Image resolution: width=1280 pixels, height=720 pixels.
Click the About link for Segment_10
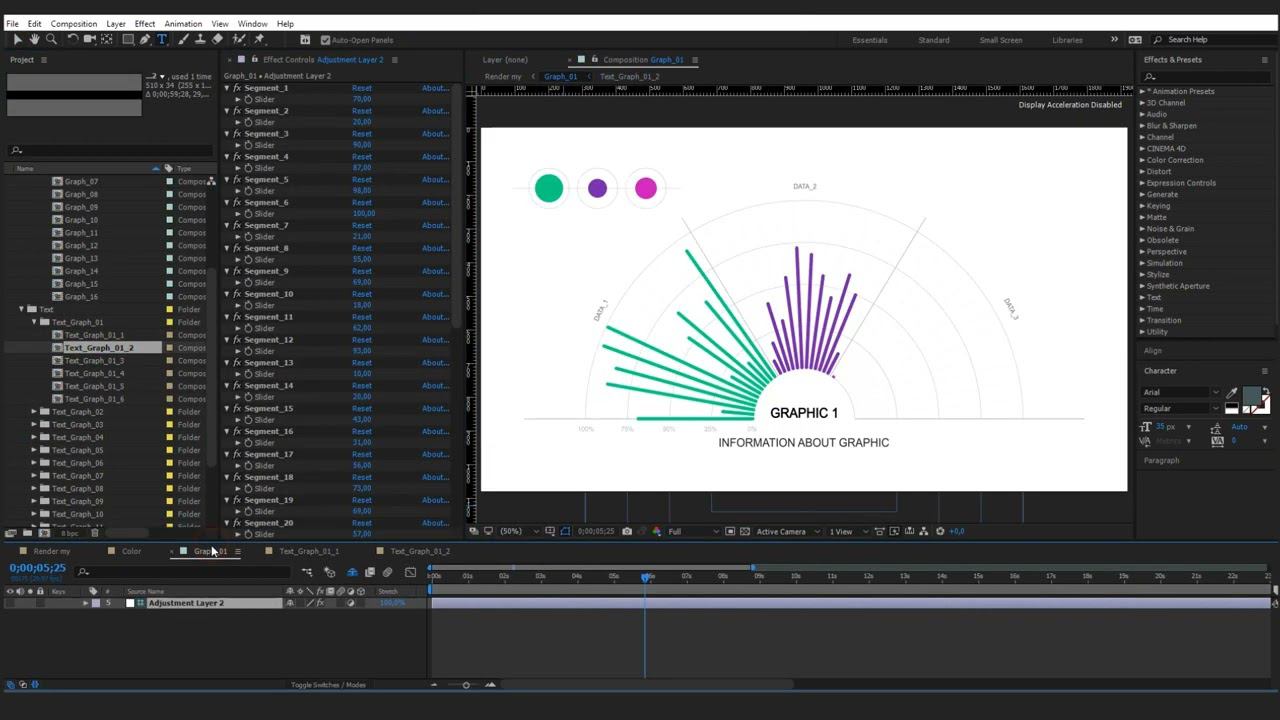point(434,294)
